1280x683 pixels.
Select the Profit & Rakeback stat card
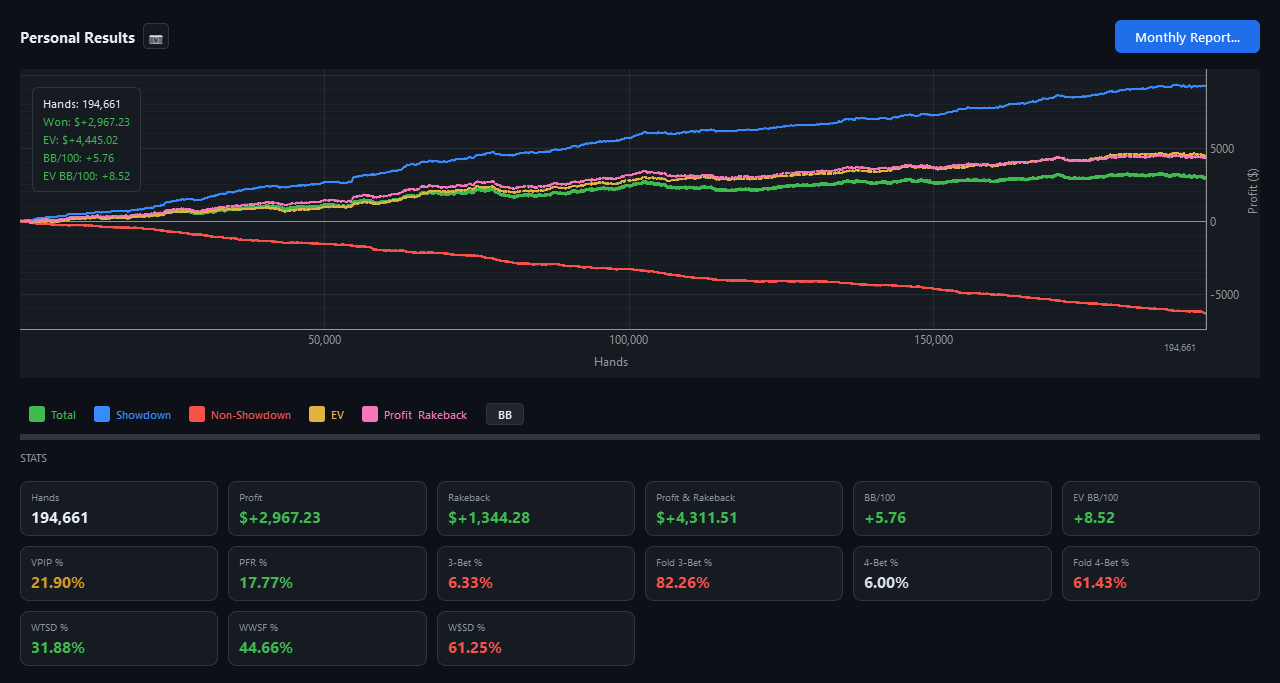[x=744, y=508]
